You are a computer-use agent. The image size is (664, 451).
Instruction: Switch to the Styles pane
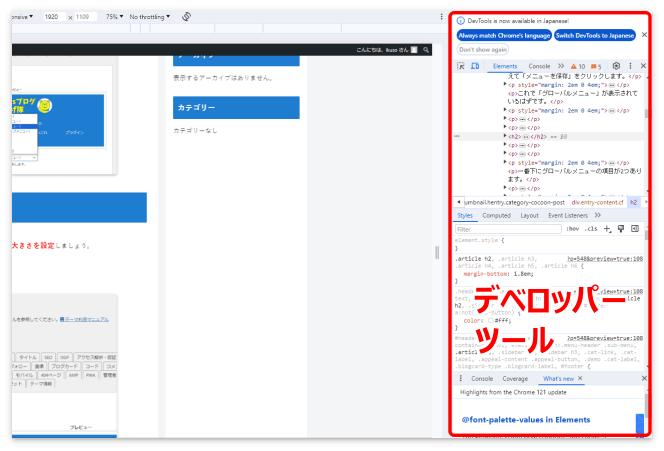coord(465,216)
